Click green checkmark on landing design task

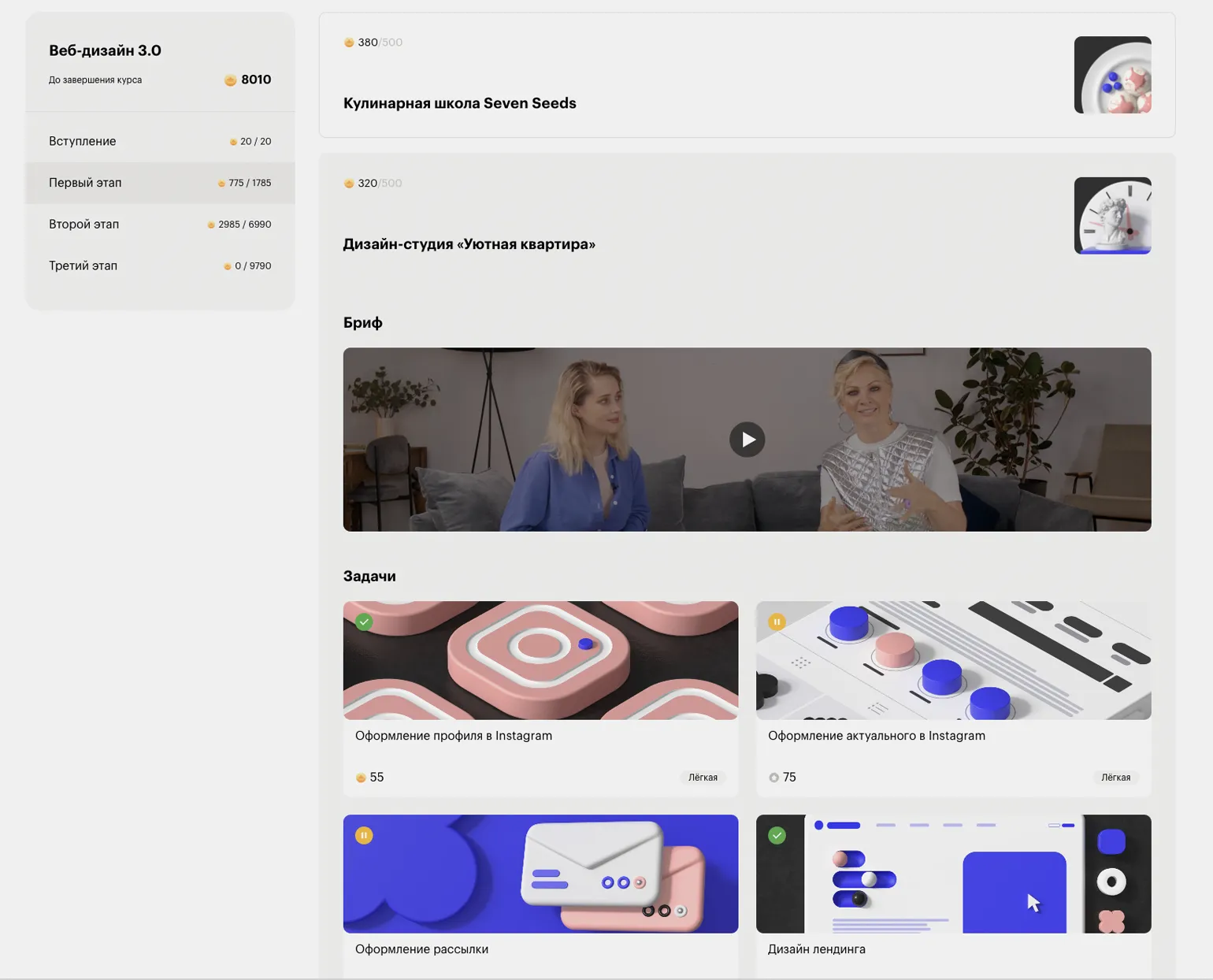[x=777, y=835]
